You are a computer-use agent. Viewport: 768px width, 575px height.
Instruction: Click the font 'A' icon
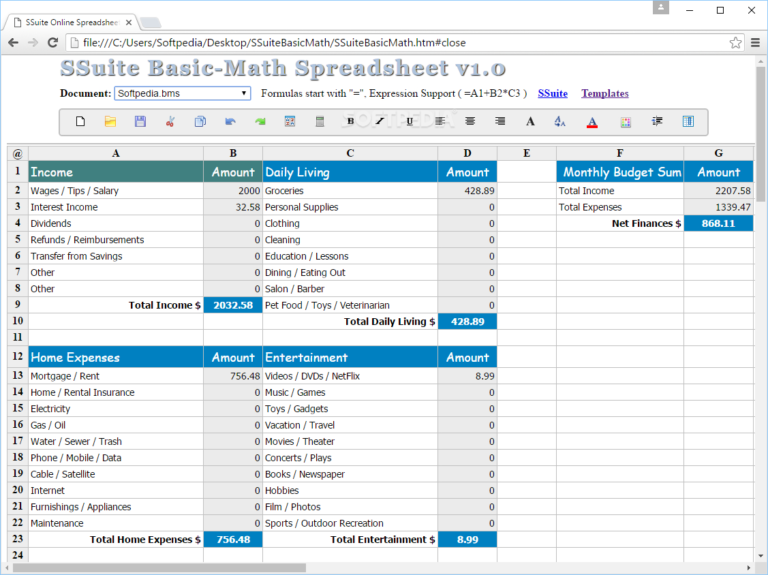coord(530,121)
